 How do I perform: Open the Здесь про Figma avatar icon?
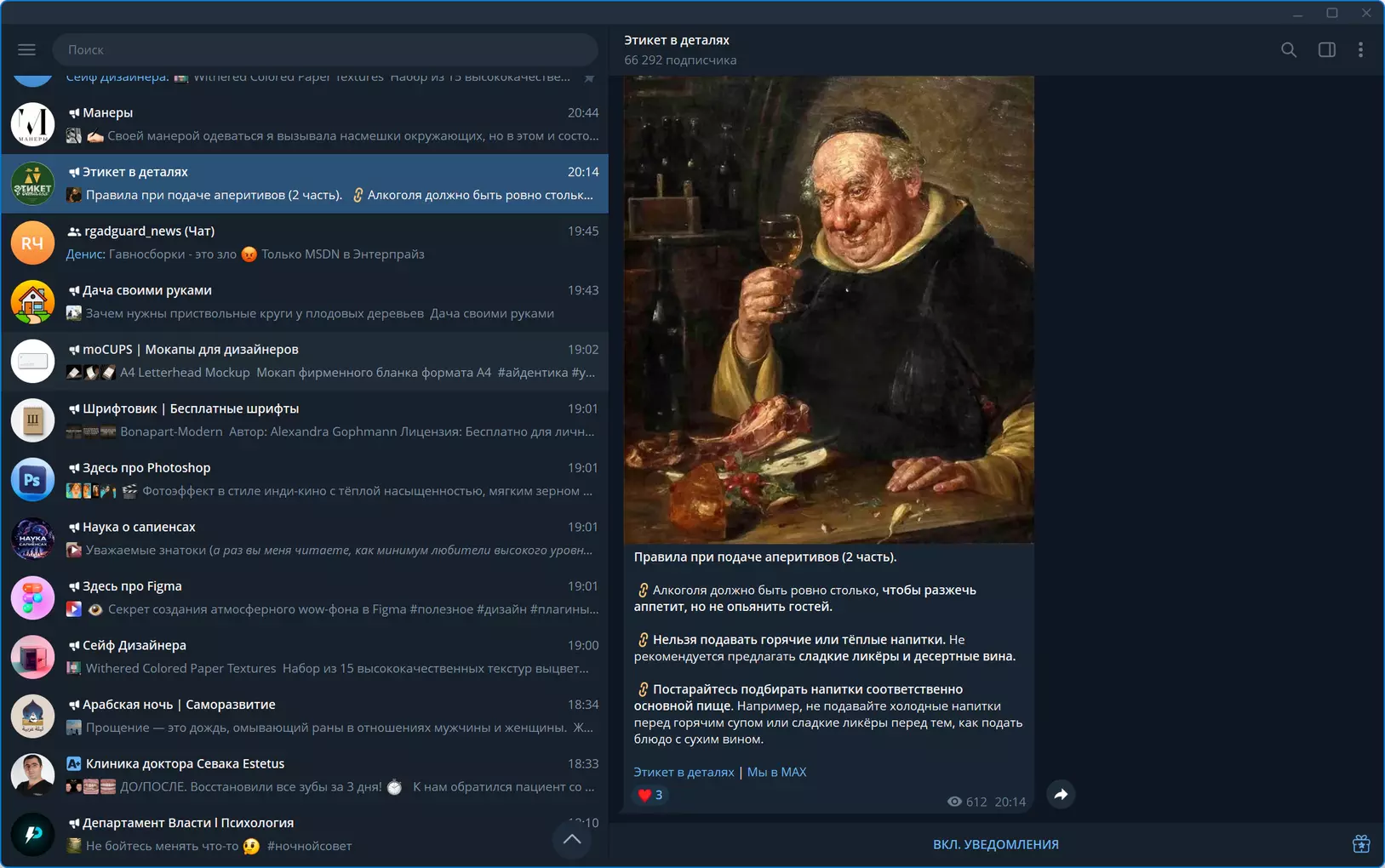point(32,597)
